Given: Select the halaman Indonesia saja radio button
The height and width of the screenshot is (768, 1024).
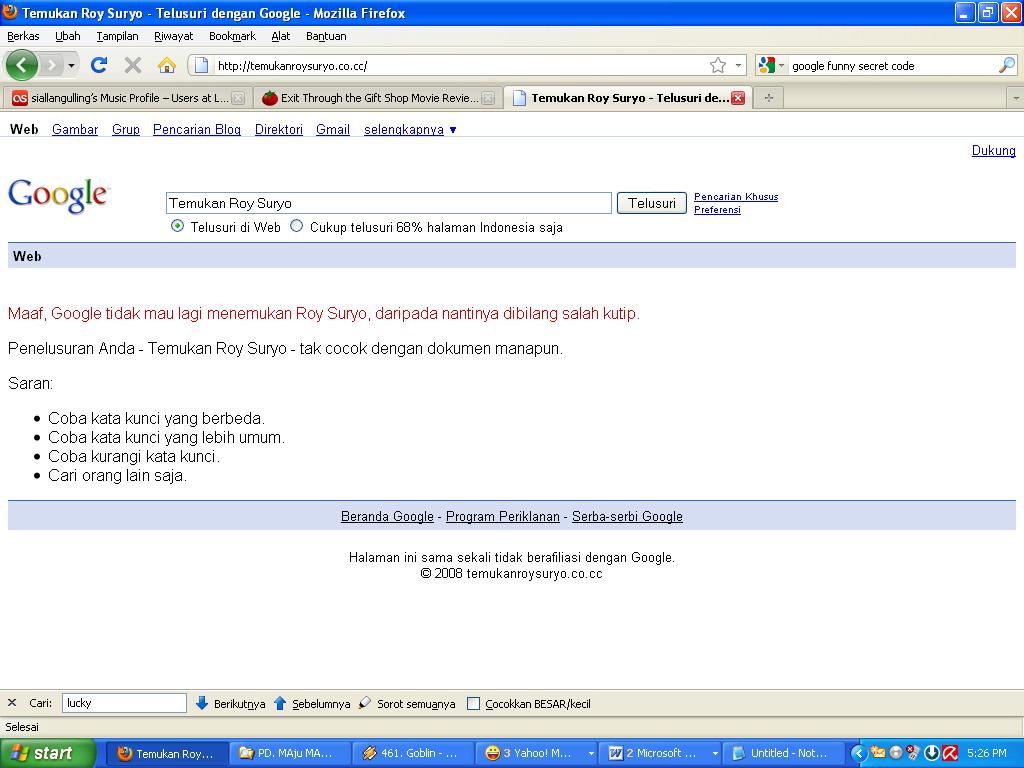Looking at the screenshot, I should point(296,226).
